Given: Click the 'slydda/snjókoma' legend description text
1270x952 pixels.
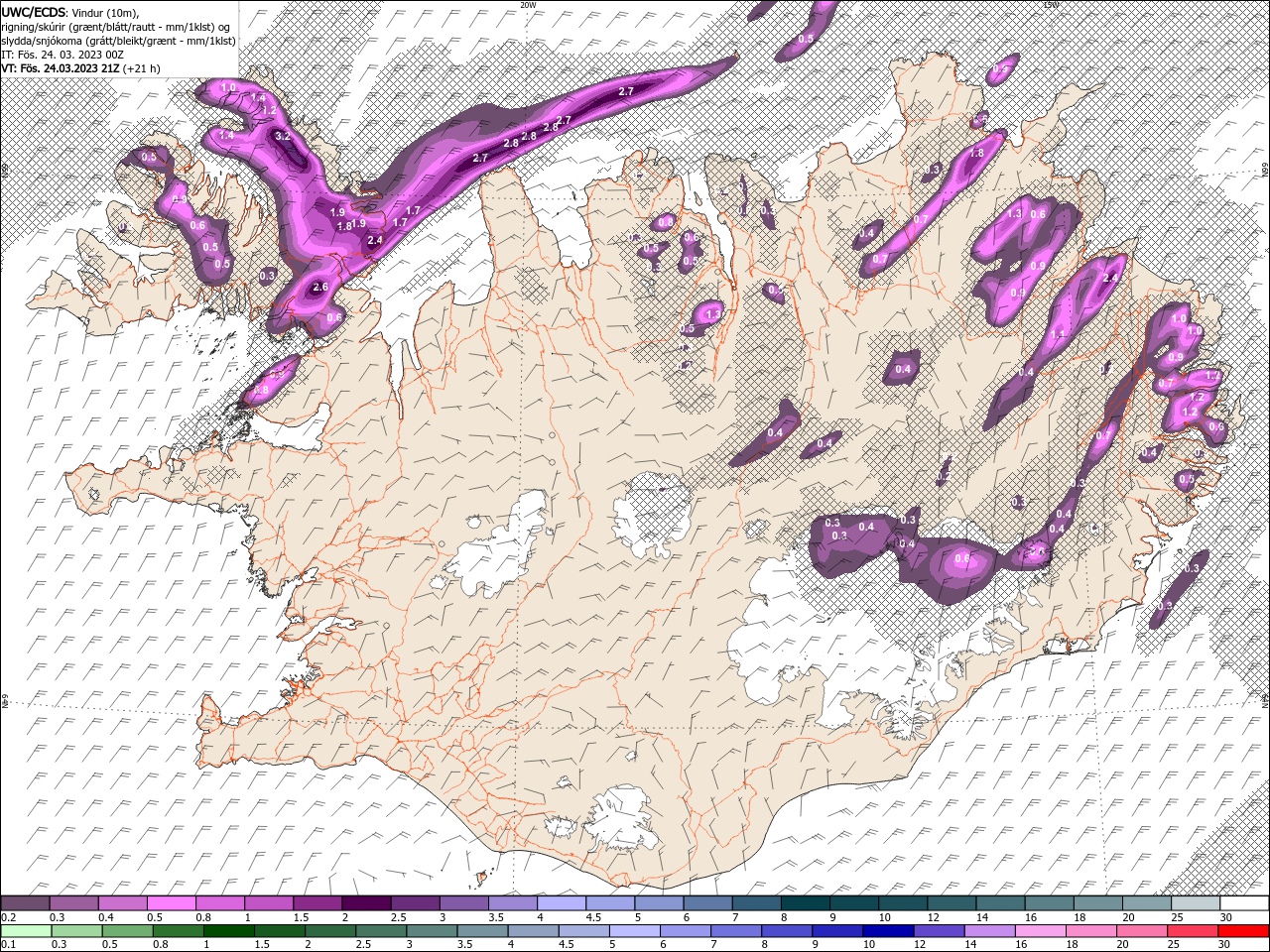Looking at the screenshot, I should coord(41,41).
